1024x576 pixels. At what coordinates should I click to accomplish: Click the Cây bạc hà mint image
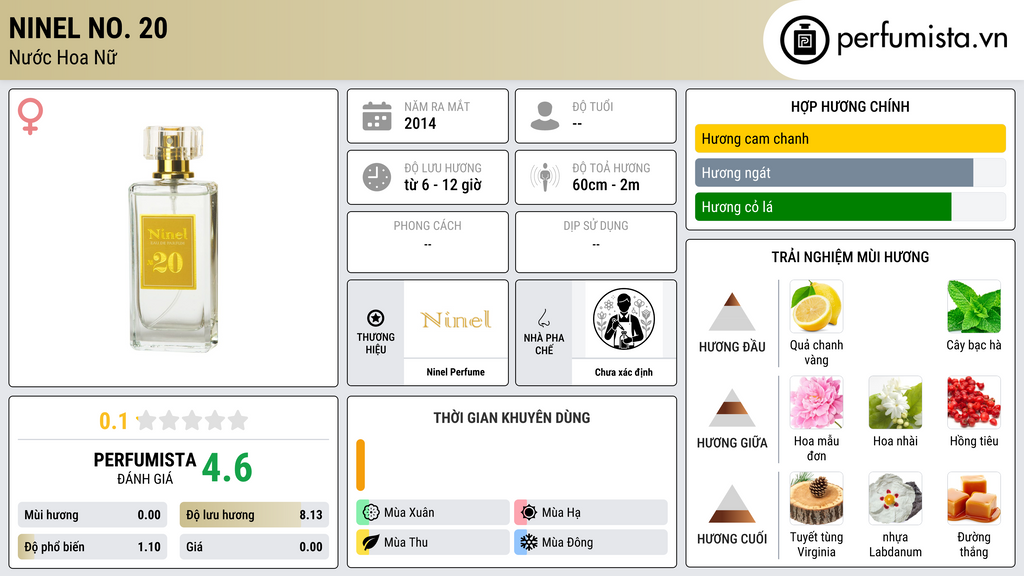pos(974,307)
